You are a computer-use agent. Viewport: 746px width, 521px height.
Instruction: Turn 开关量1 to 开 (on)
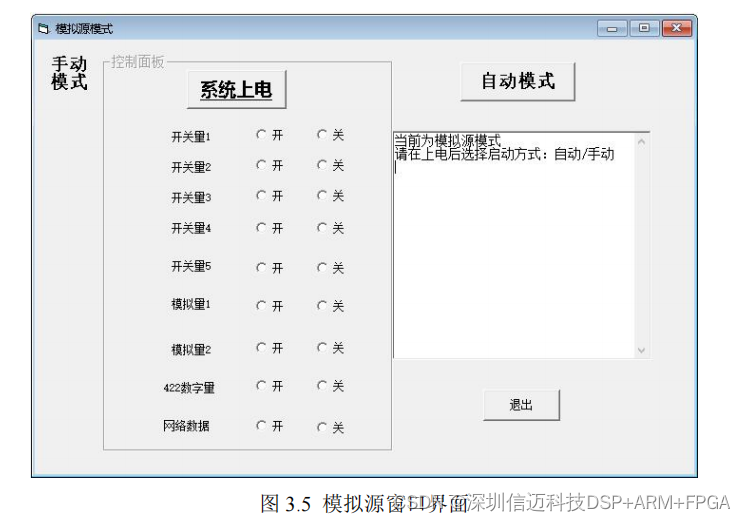pyautogui.click(x=261, y=134)
